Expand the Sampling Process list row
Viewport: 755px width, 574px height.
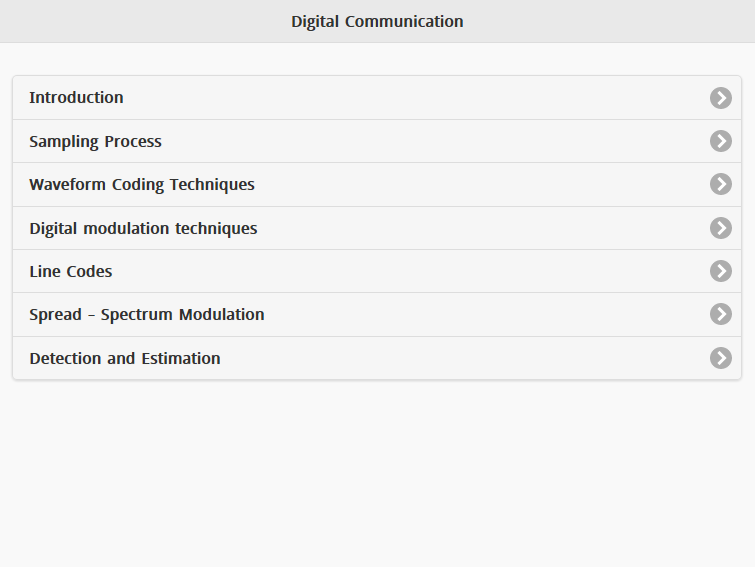(377, 141)
